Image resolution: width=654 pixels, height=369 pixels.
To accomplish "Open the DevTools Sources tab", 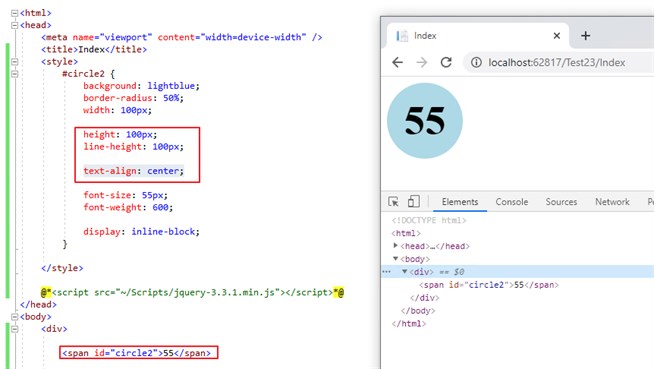I will (561, 202).
